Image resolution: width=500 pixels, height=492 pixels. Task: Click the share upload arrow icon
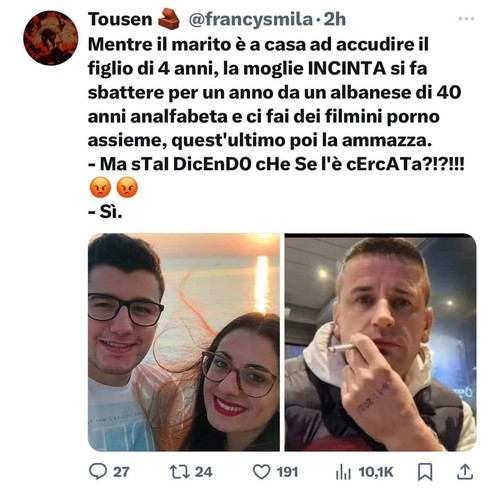point(465,472)
